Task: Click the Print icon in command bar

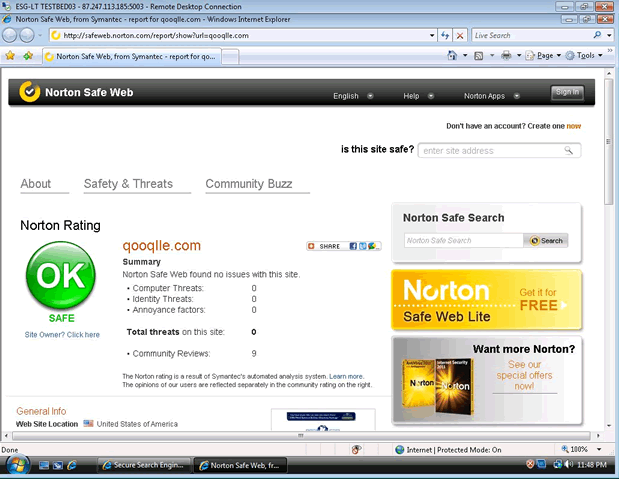Action: click(x=507, y=56)
